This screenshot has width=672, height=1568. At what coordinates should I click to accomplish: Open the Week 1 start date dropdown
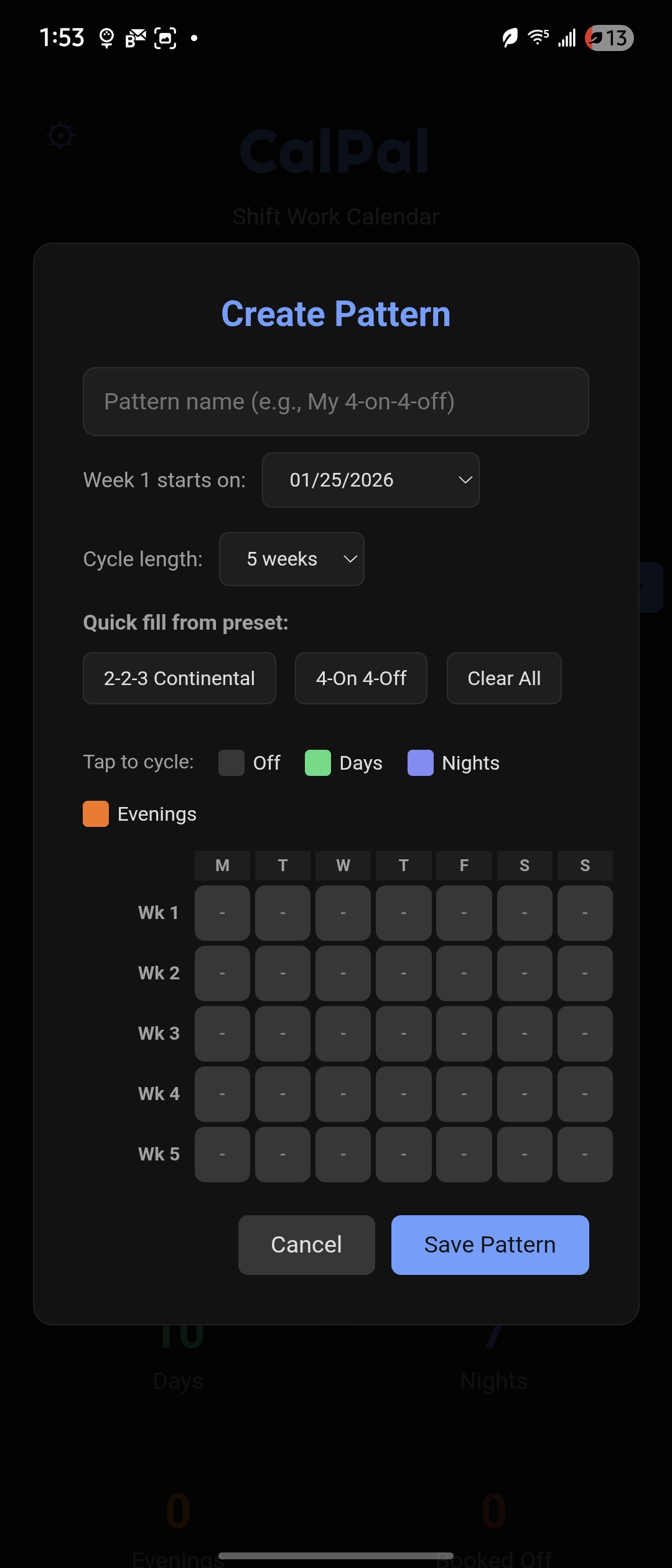(x=371, y=480)
